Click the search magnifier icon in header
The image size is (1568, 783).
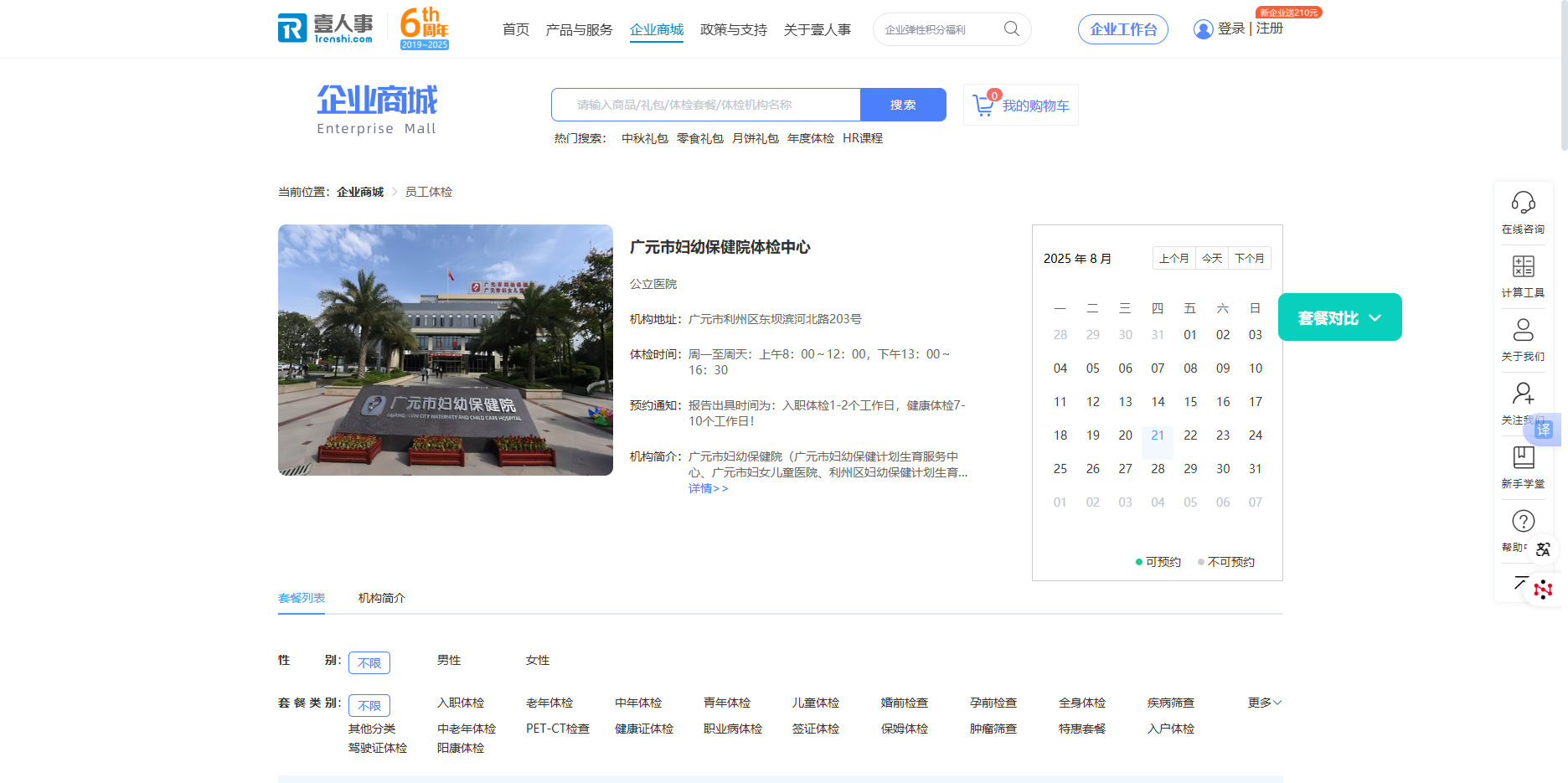coord(1011,28)
